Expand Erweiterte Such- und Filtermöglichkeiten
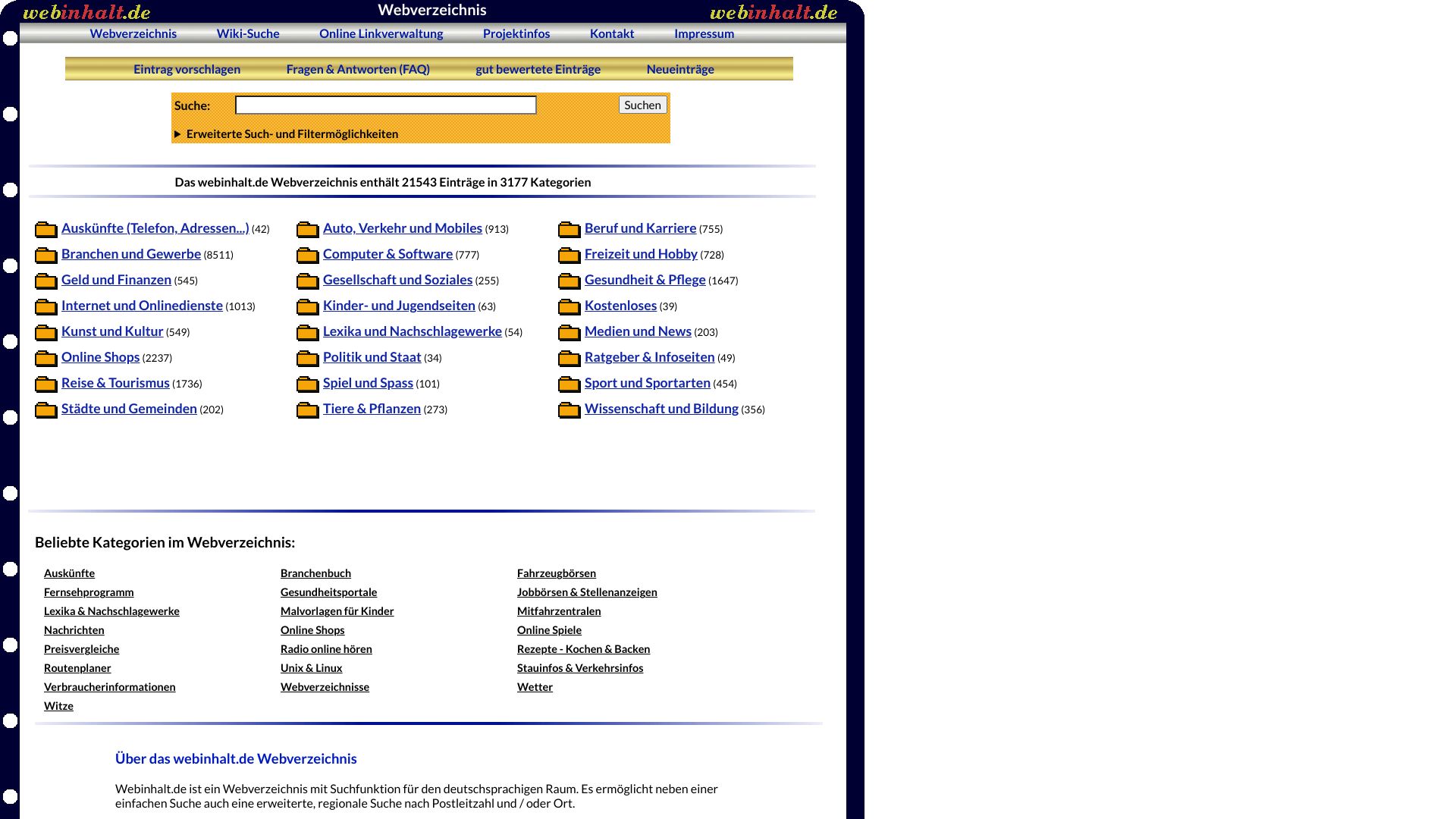Viewport: 1456px width, 819px height. [291, 134]
